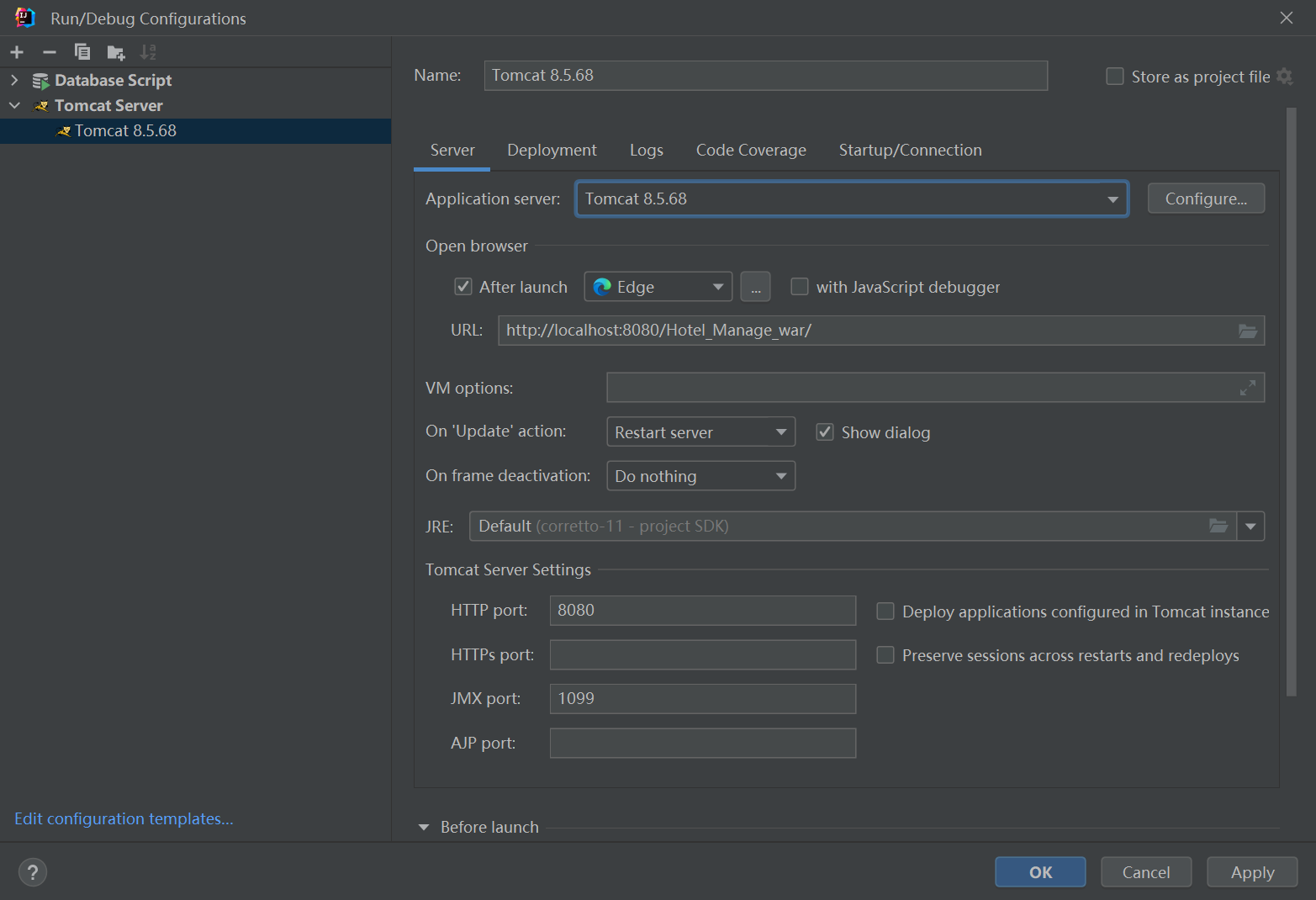The image size is (1316, 900).
Task: Close the Run/Debug Configurations dialog
Action: point(1287,18)
